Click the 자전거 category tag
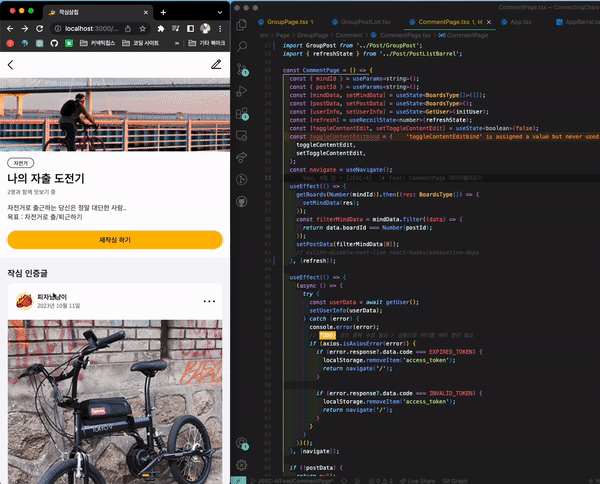This screenshot has height=484, width=600. 21,163
